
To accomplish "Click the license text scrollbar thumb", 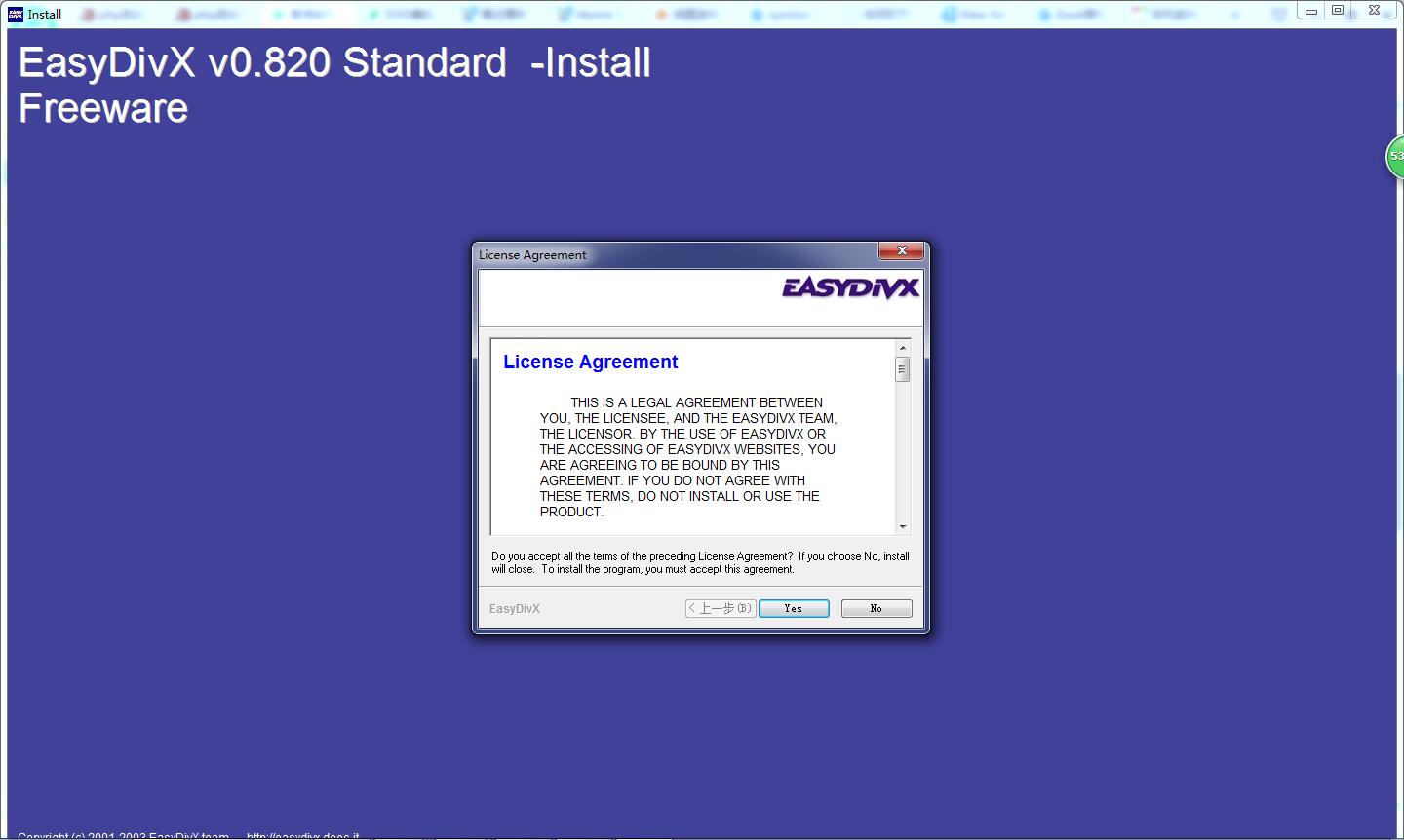I will [x=903, y=370].
